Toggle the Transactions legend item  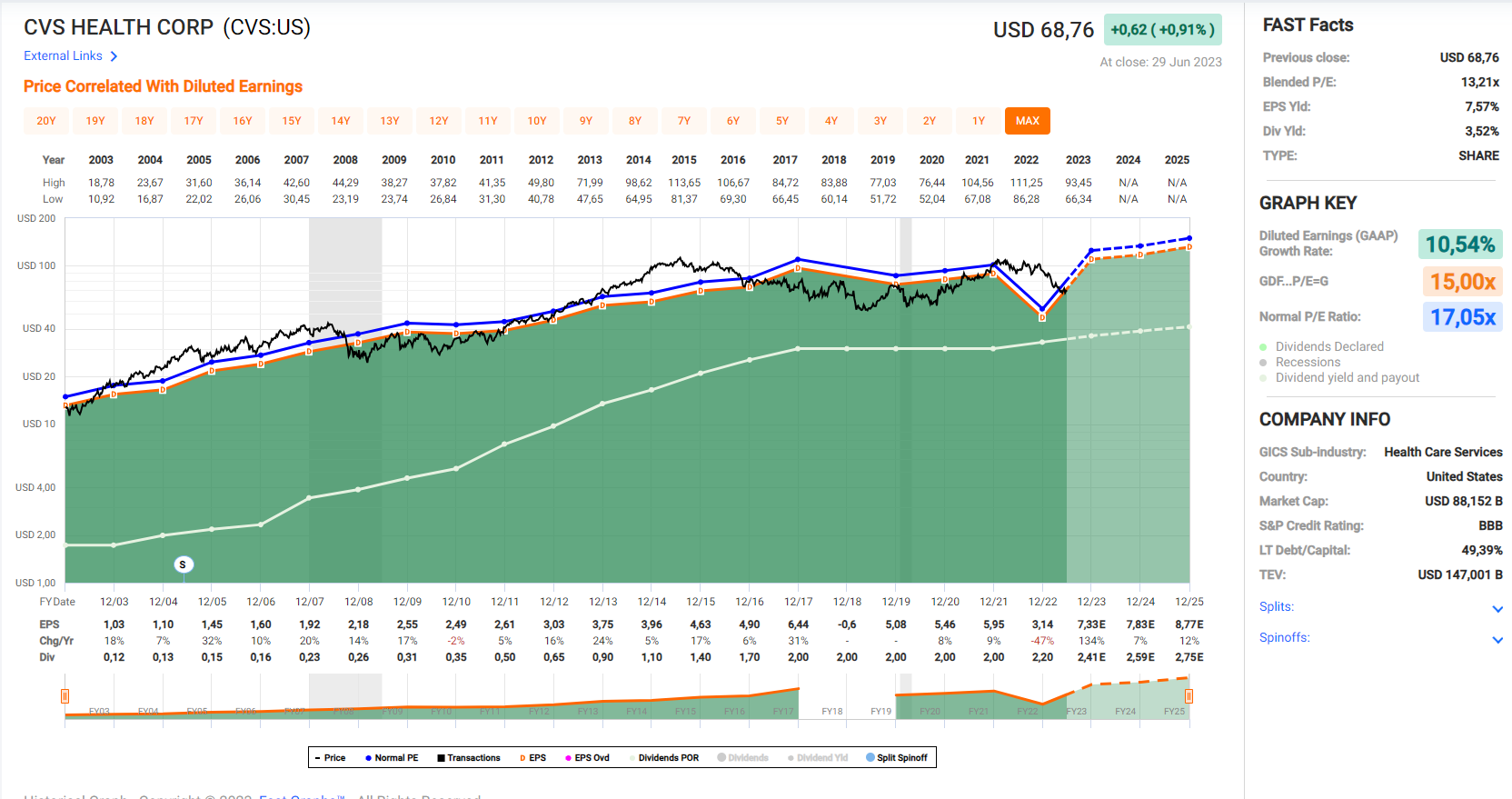point(469,758)
